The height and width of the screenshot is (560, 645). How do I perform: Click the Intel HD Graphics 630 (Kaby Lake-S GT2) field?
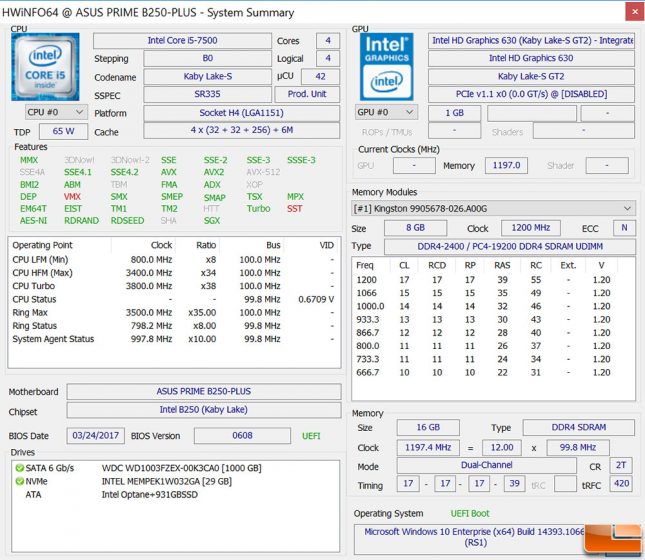531,41
